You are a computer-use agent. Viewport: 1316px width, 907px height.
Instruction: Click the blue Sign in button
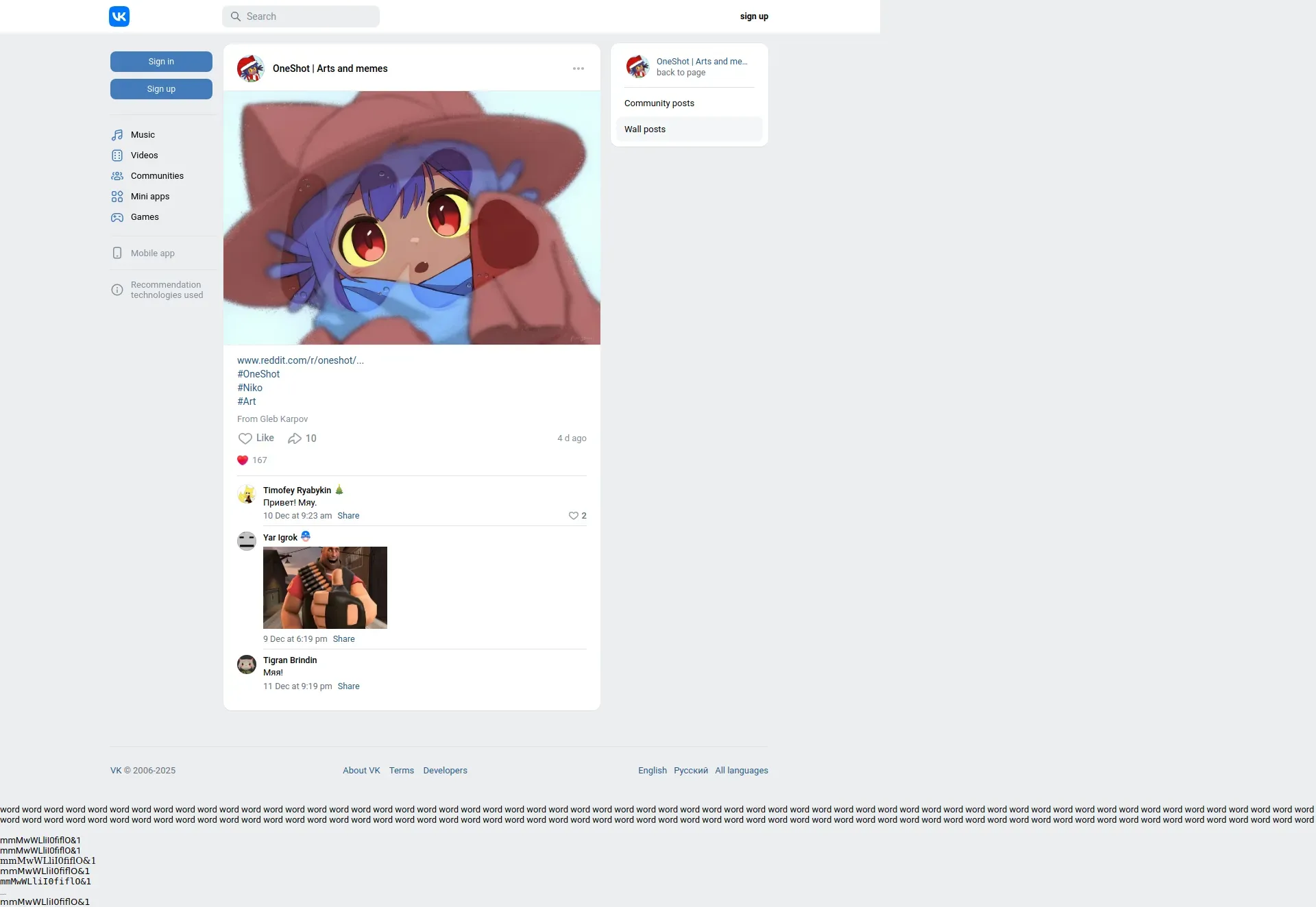coord(161,62)
